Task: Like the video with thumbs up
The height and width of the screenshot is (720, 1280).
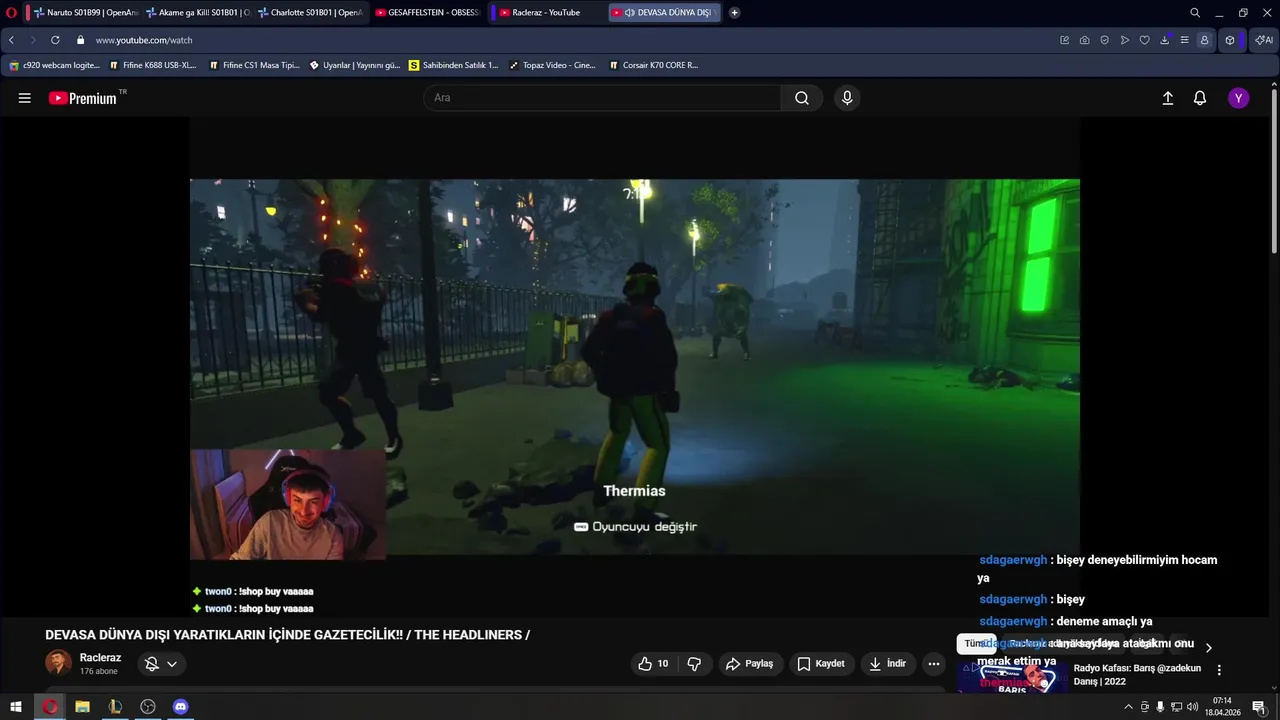Action: pyautogui.click(x=653, y=663)
